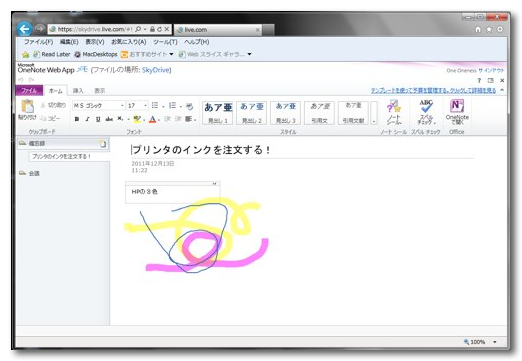
Task: Open the お気に入り(A) browser menu
Action: [129, 42]
